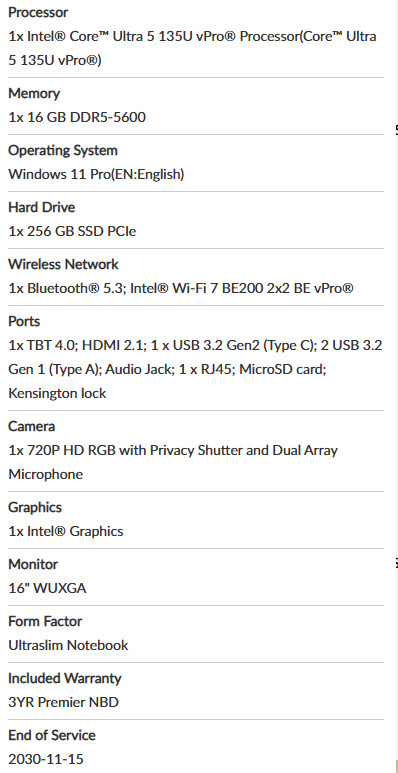Click the 16 GB DDR5-5600 value
Screen dimensions: 398x773
pyautogui.click(x=77, y=117)
